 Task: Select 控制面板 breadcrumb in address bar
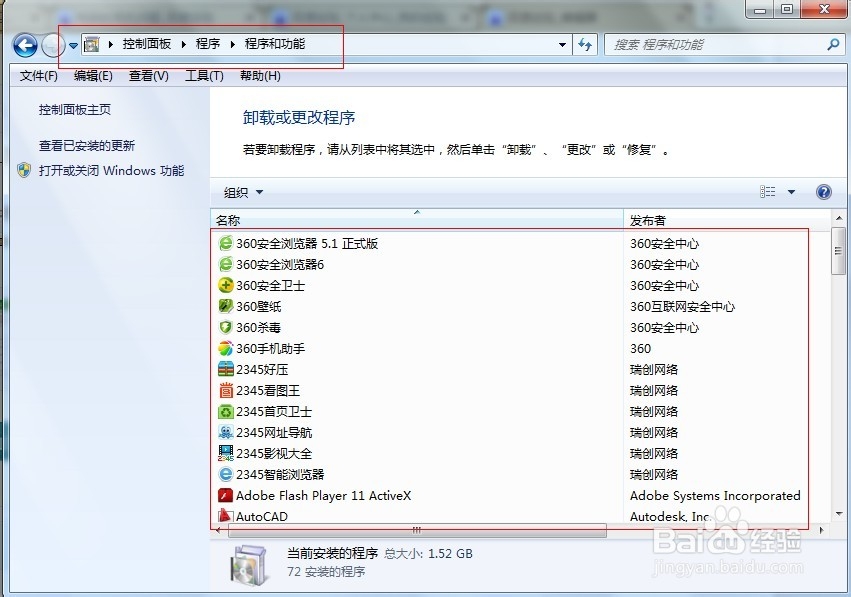[x=147, y=44]
